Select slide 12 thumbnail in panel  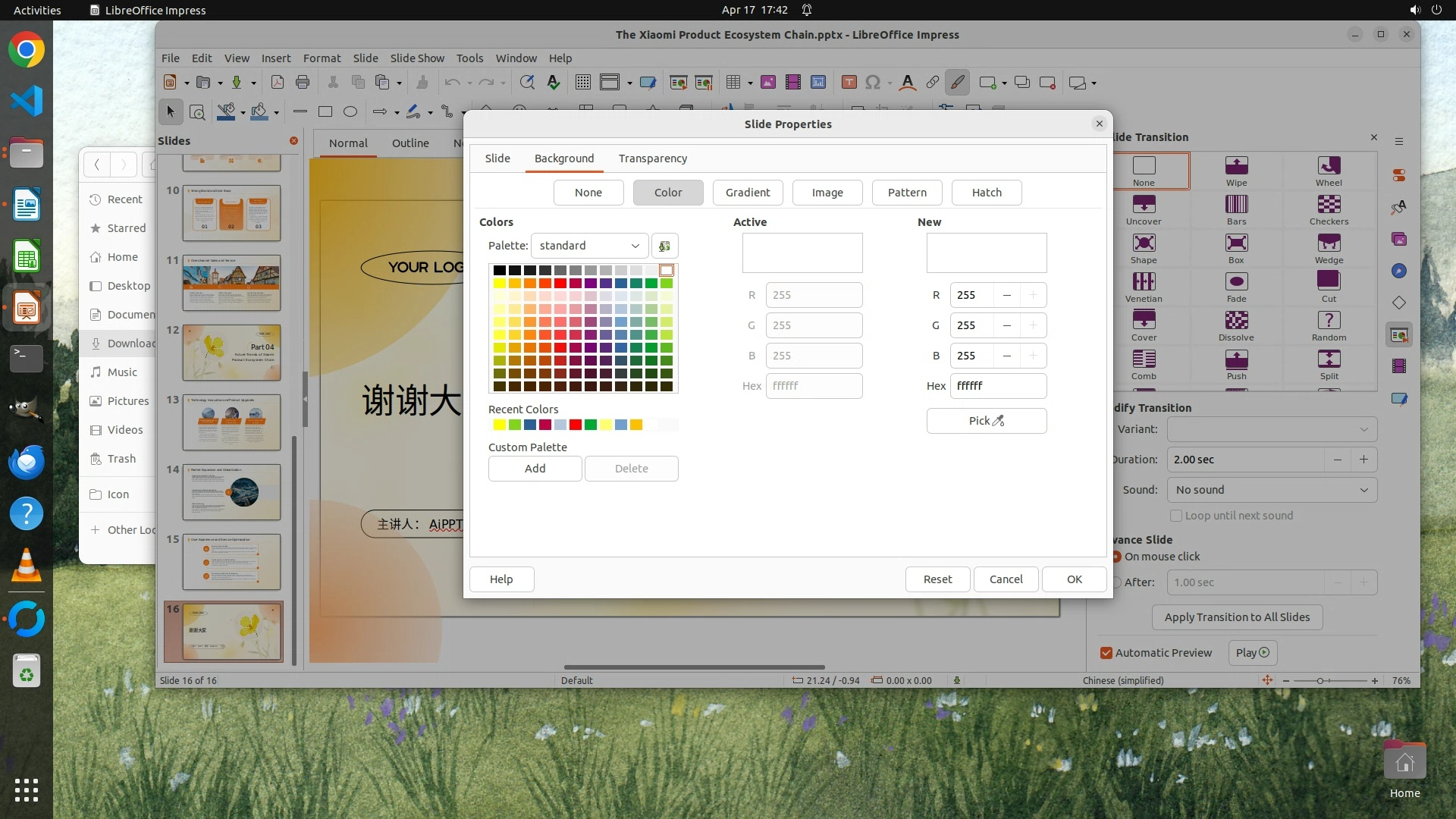click(231, 353)
